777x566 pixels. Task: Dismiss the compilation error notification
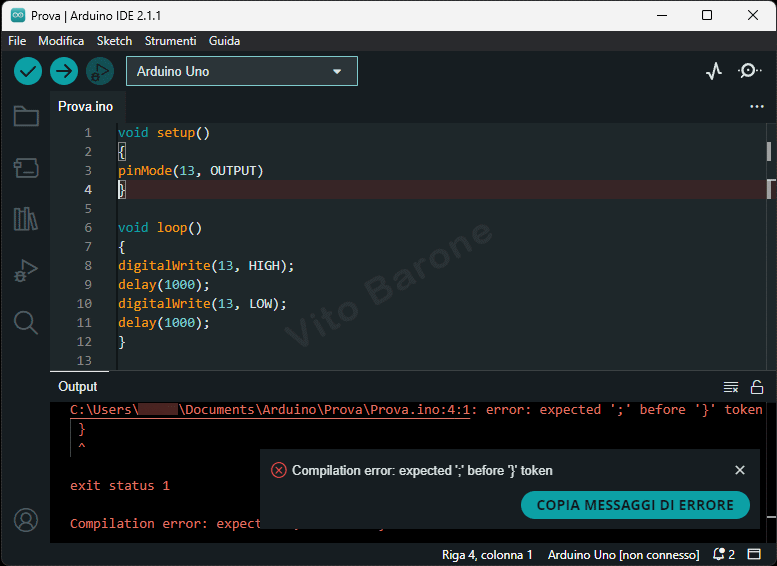coord(740,470)
